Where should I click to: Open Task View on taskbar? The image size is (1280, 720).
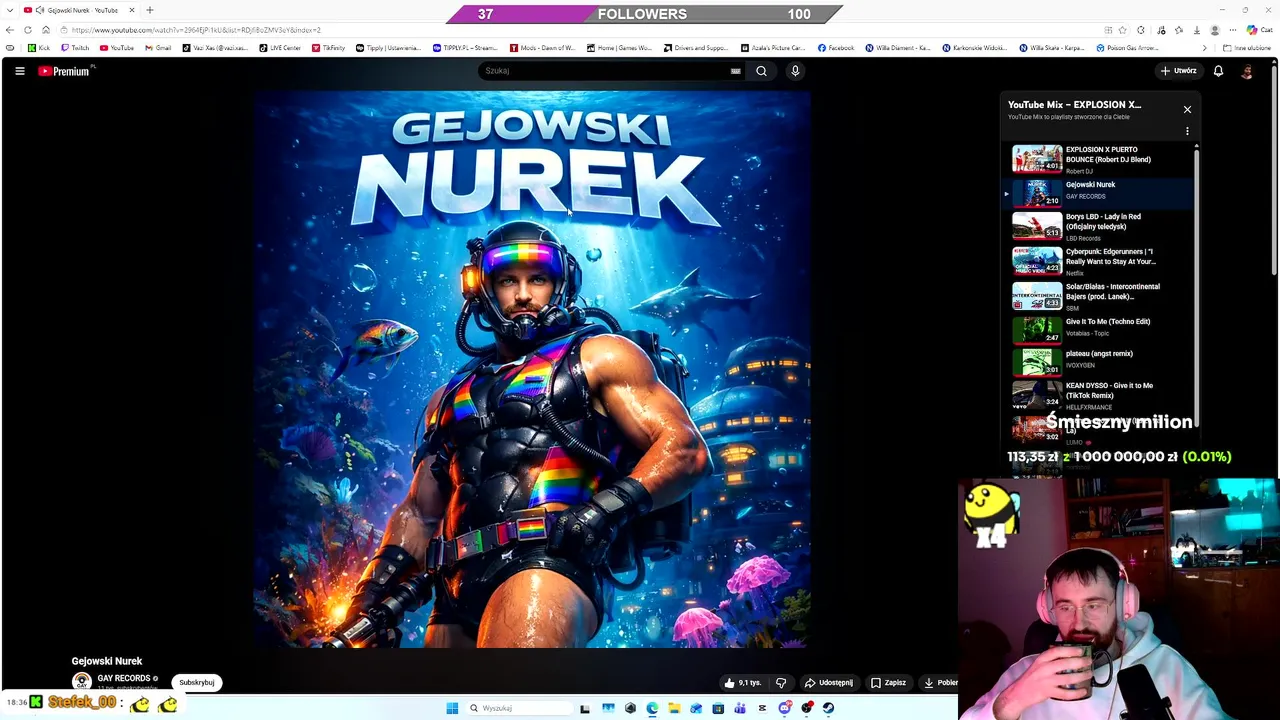coord(585,708)
